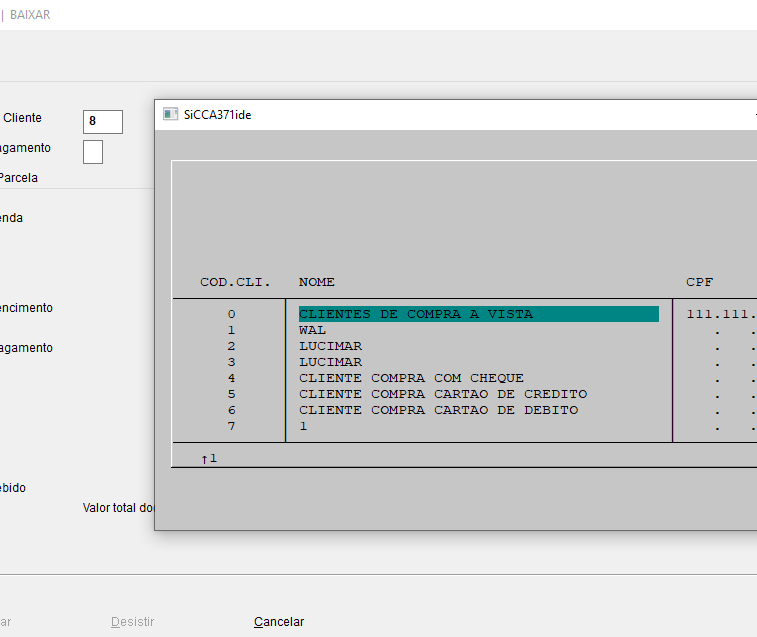Click the ↑1 indicator below the list

(x=210, y=458)
